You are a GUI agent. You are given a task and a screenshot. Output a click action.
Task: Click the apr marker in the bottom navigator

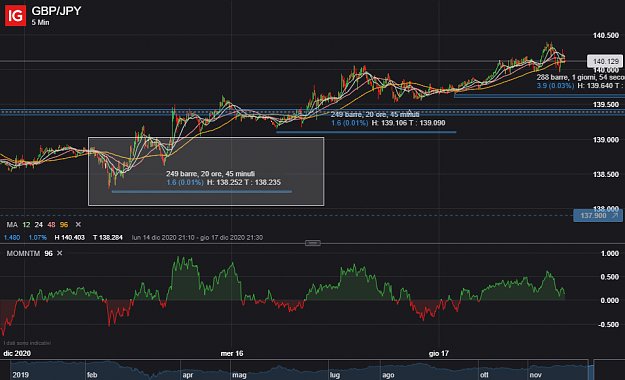[188, 375]
